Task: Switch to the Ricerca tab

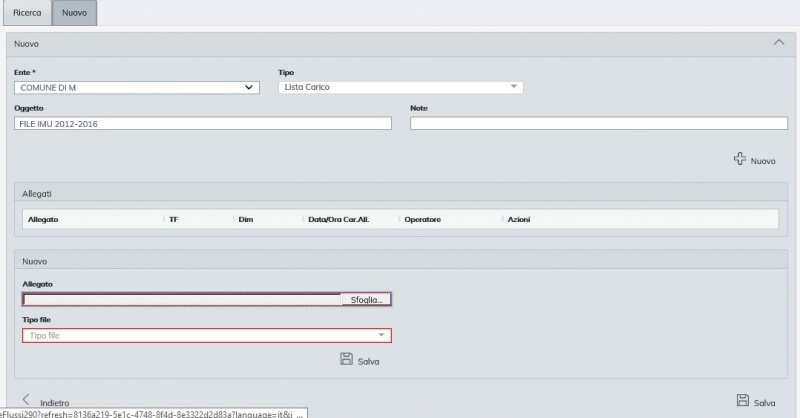Action: point(27,13)
